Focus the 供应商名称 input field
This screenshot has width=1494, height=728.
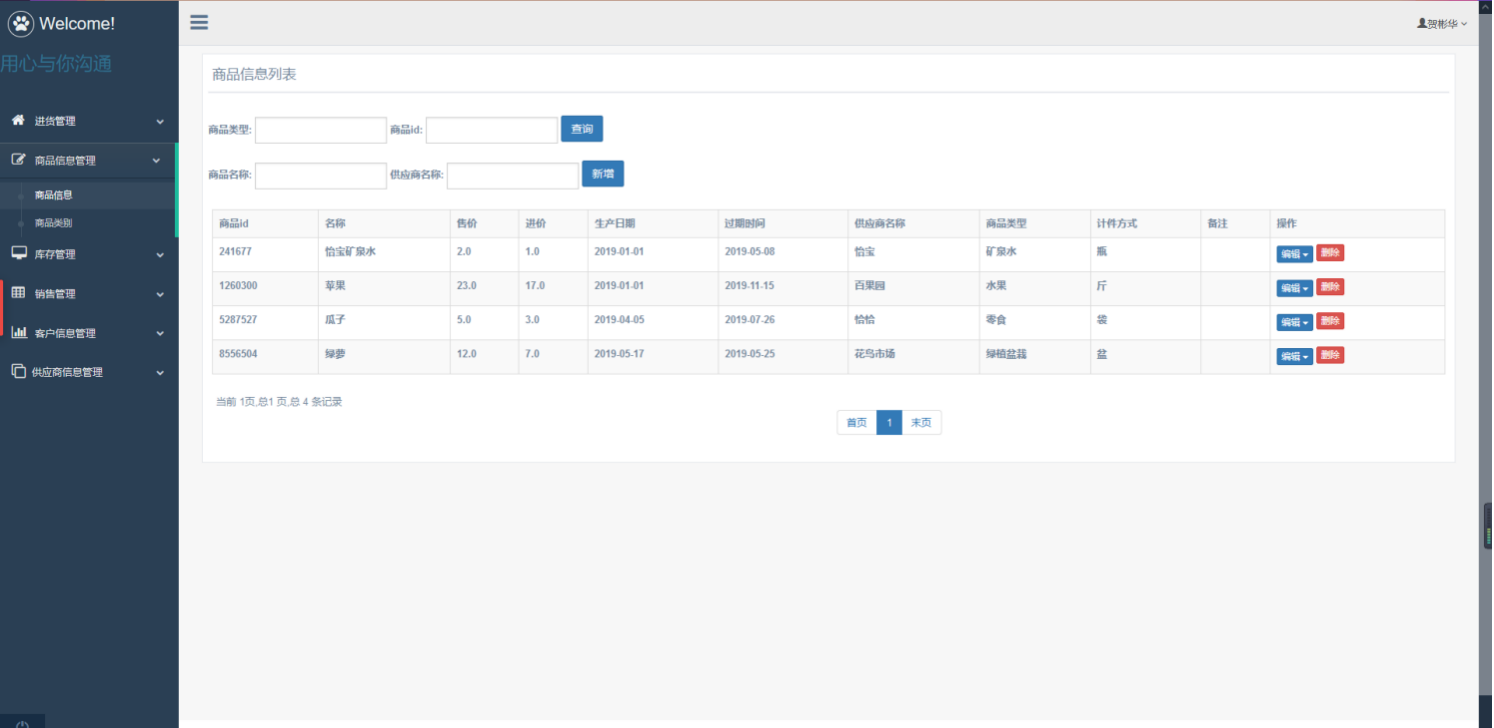(x=513, y=176)
